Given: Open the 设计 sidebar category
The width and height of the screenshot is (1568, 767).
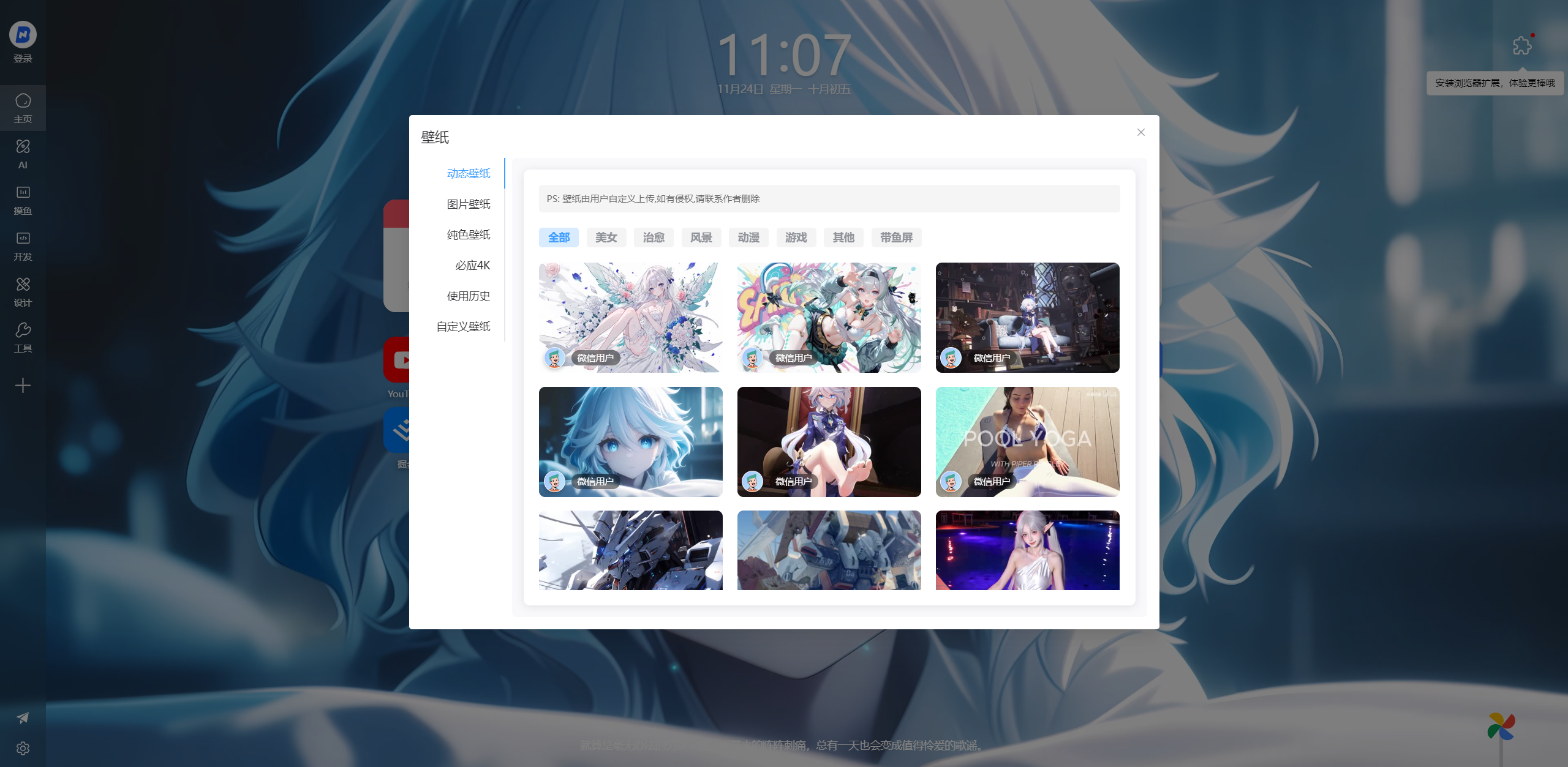Looking at the screenshot, I should pos(23,291).
